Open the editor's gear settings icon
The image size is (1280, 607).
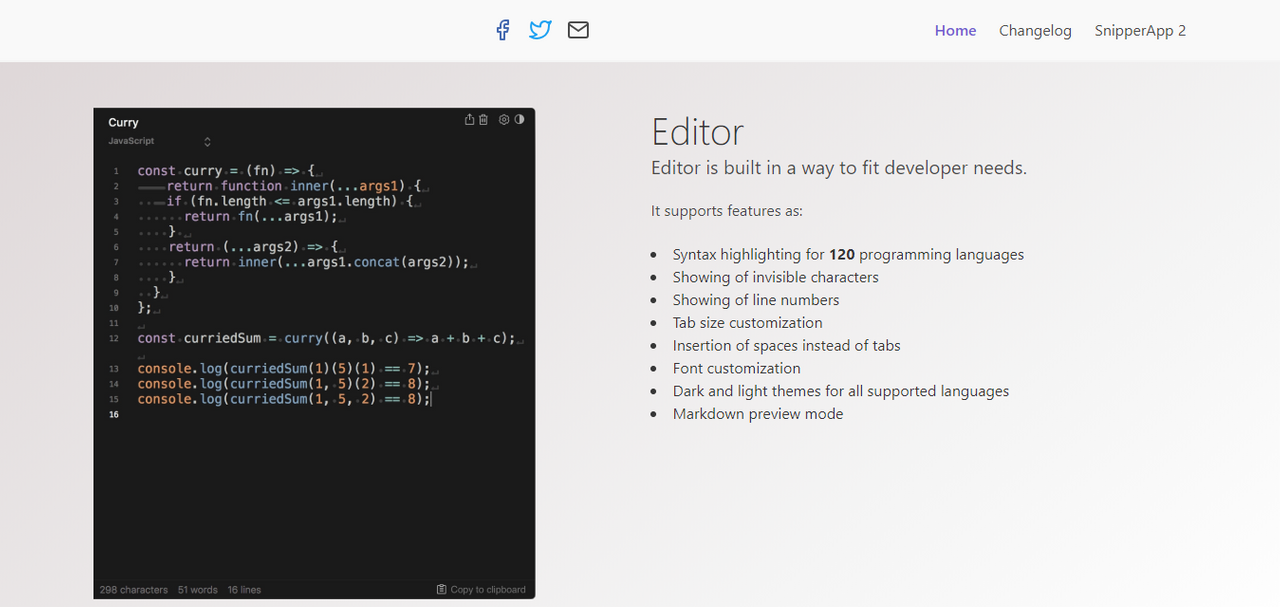504,119
